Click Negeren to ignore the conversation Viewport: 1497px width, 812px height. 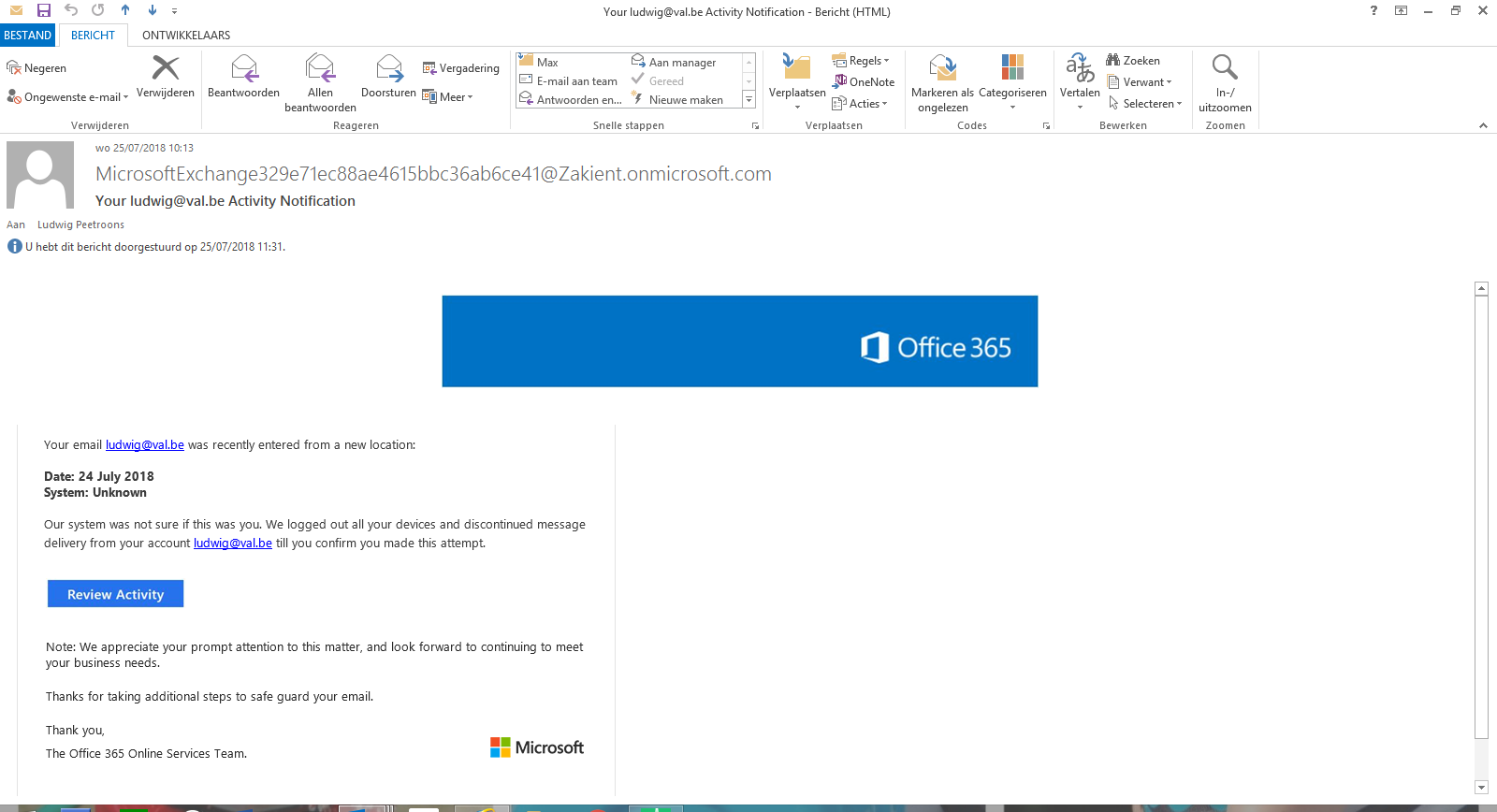37,68
